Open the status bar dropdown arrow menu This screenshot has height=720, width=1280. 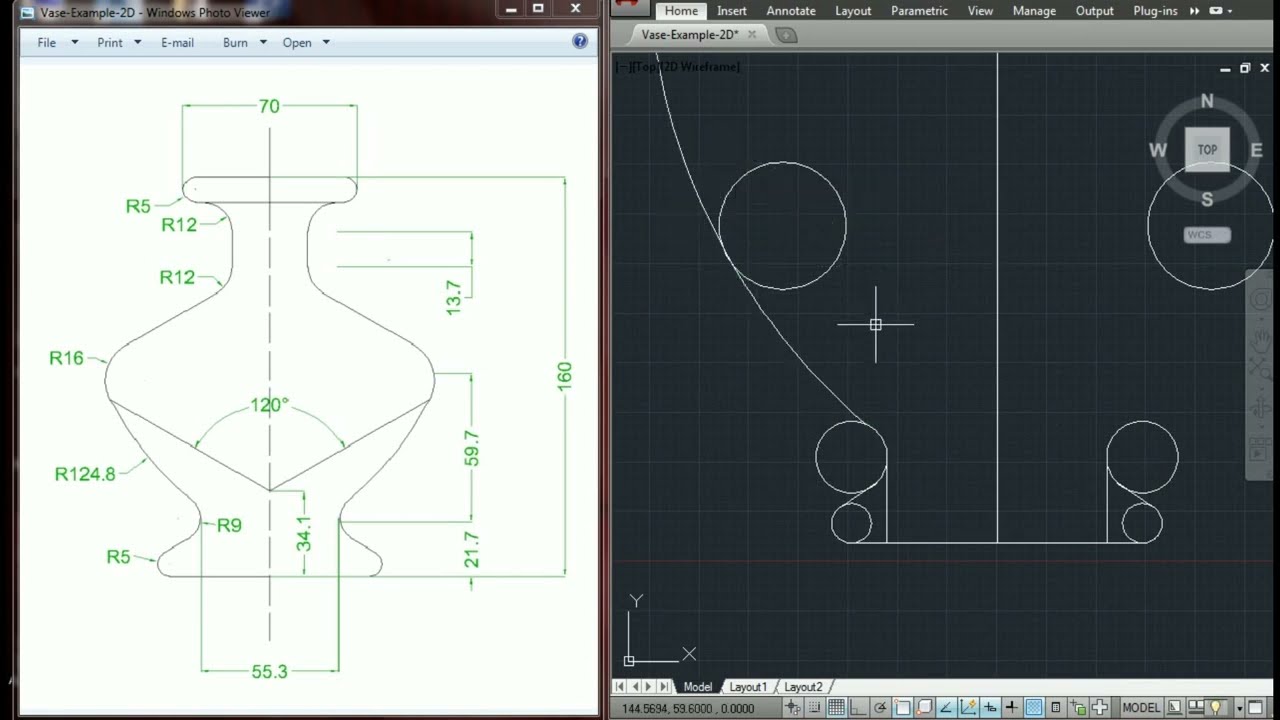1240,708
